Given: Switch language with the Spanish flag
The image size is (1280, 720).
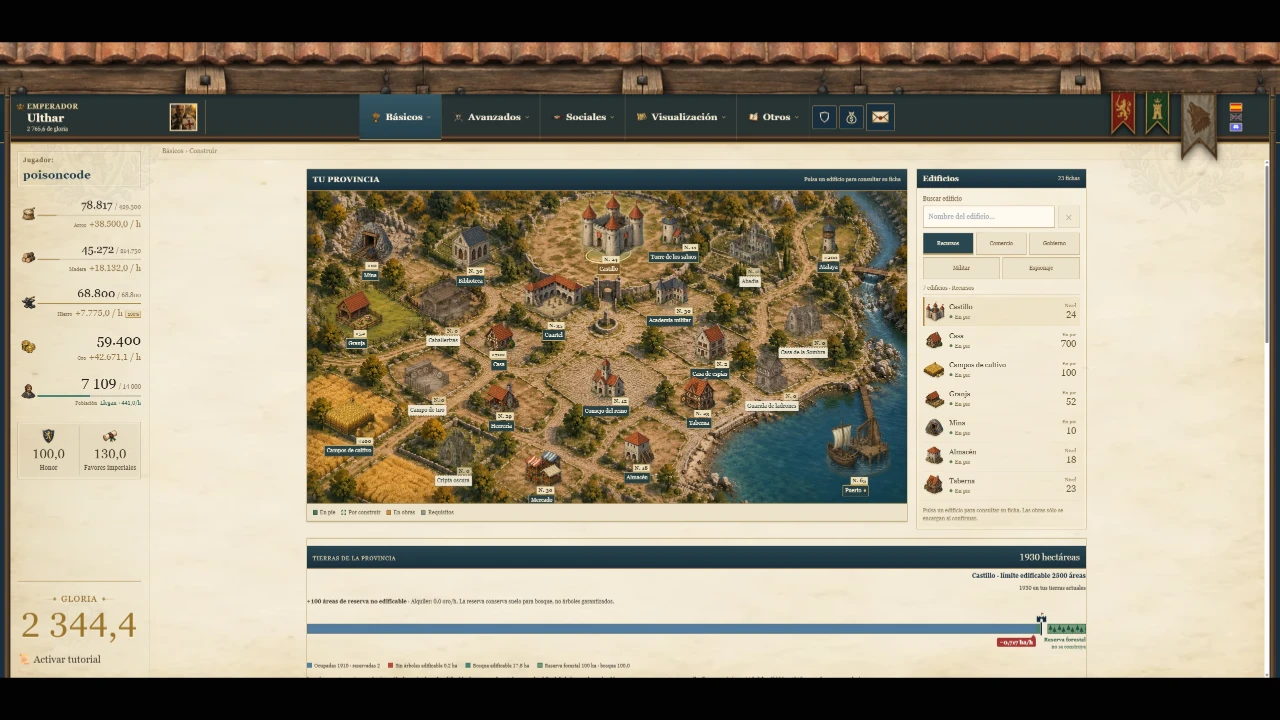Looking at the screenshot, I should (1236, 107).
